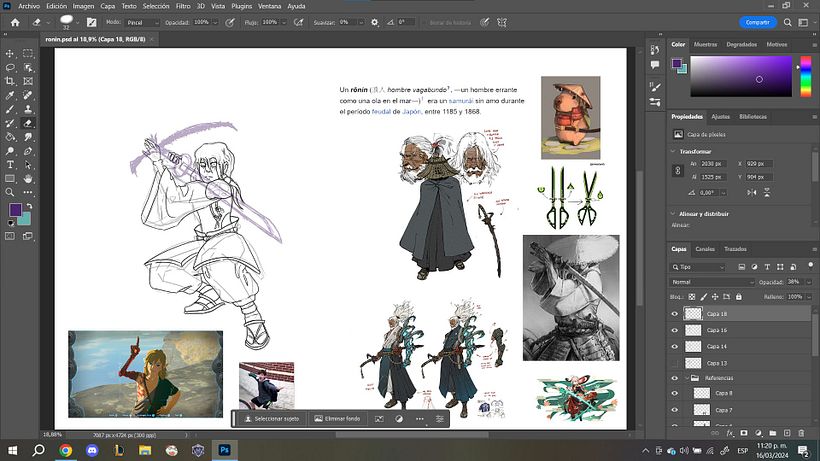Screen dimensions: 820x461
Task: Add a layer mask
Action: (744, 433)
